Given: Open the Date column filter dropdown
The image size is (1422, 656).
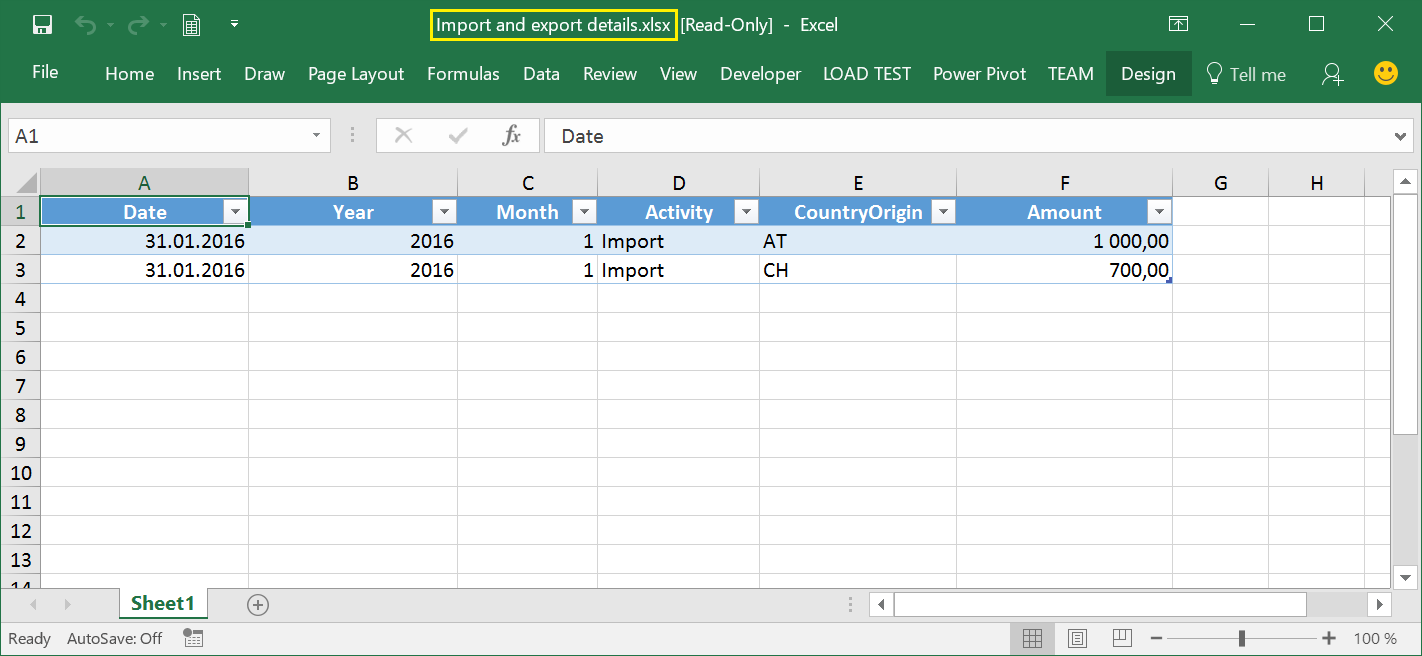Looking at the screenshot, I should 235,211.
